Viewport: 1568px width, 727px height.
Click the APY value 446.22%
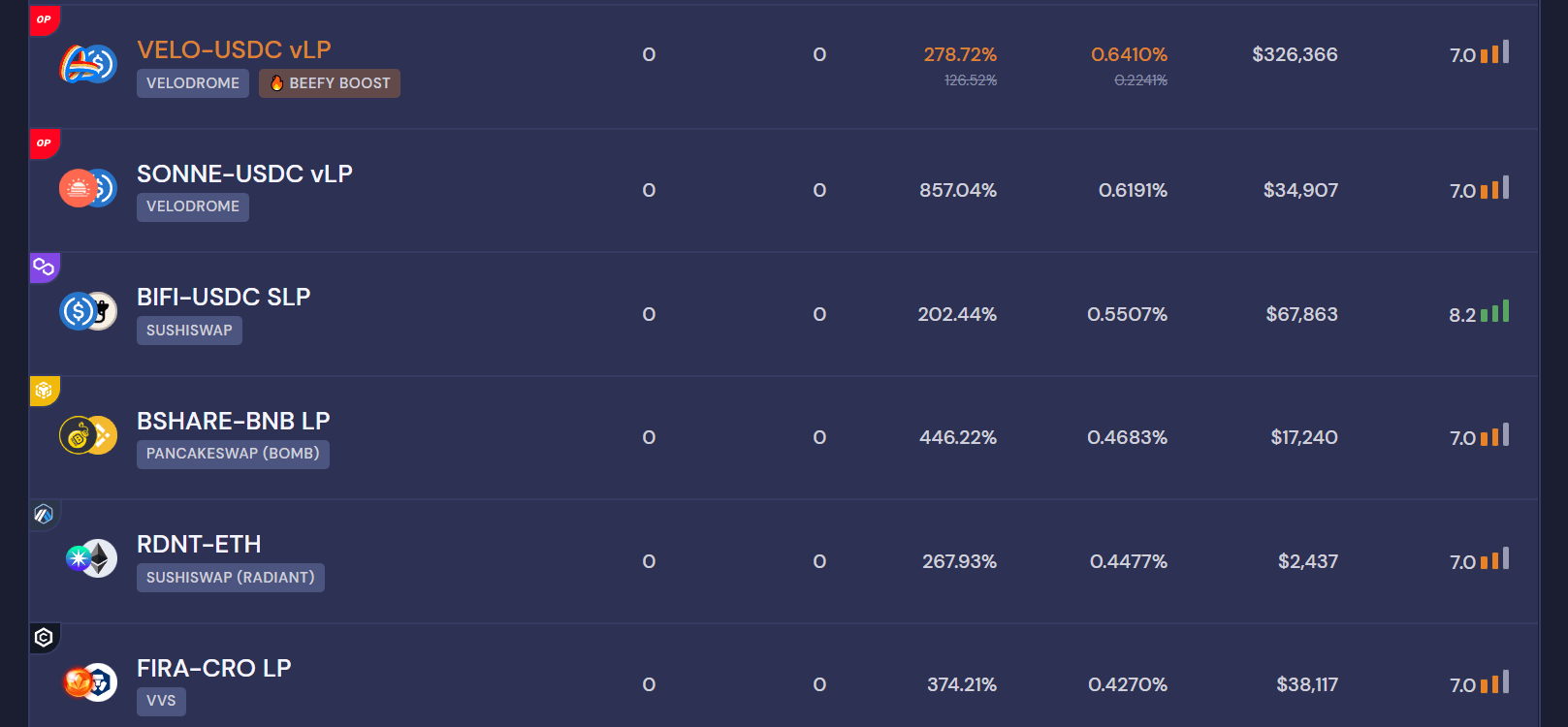(x=958, y=437)
